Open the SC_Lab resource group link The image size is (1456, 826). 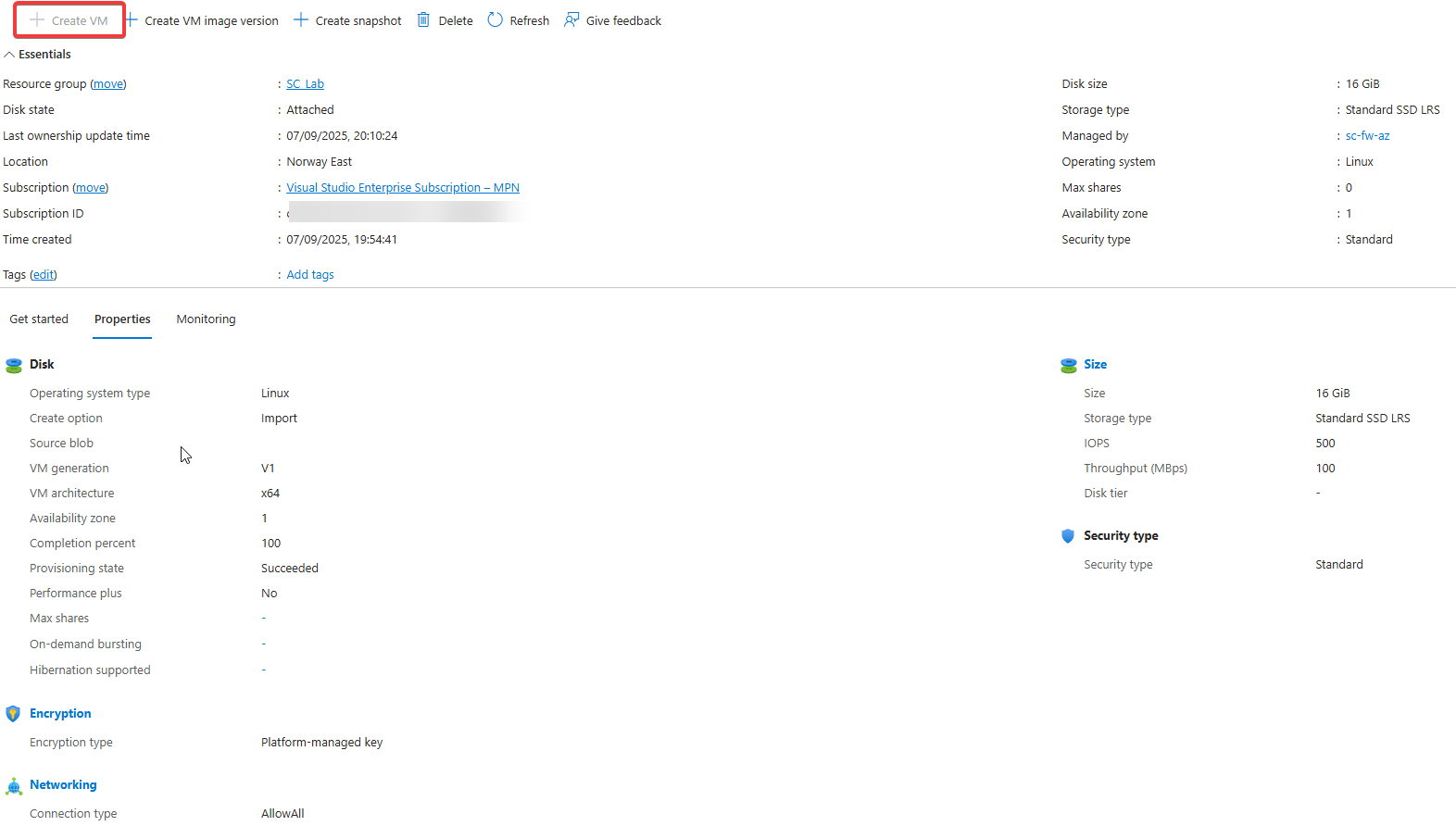point(305,84)
